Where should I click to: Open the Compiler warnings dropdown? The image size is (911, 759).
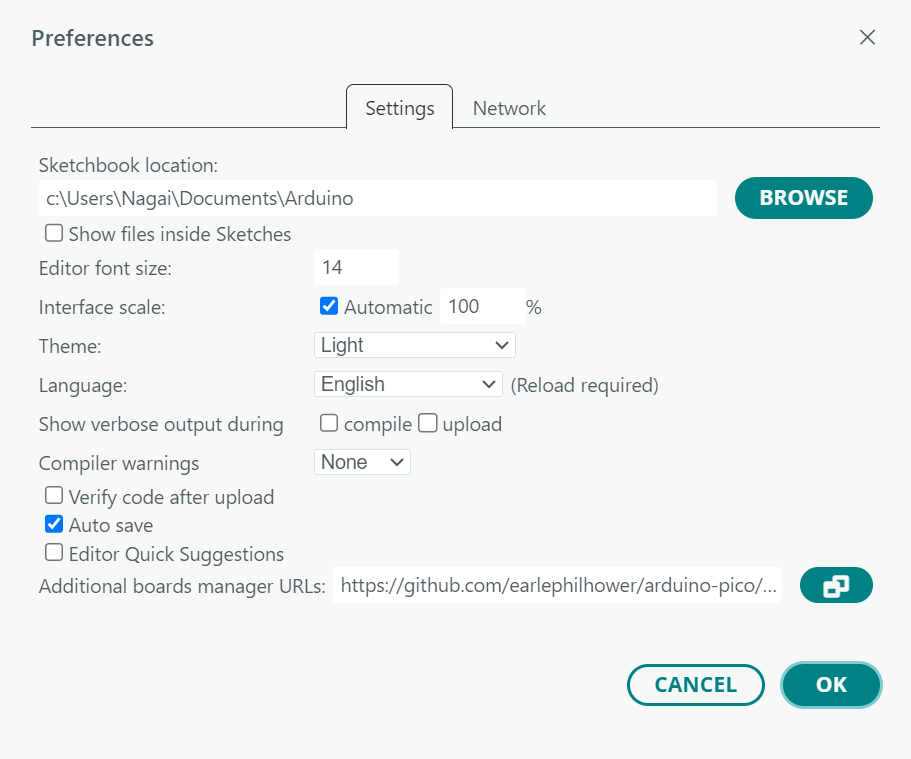(362, 462)
